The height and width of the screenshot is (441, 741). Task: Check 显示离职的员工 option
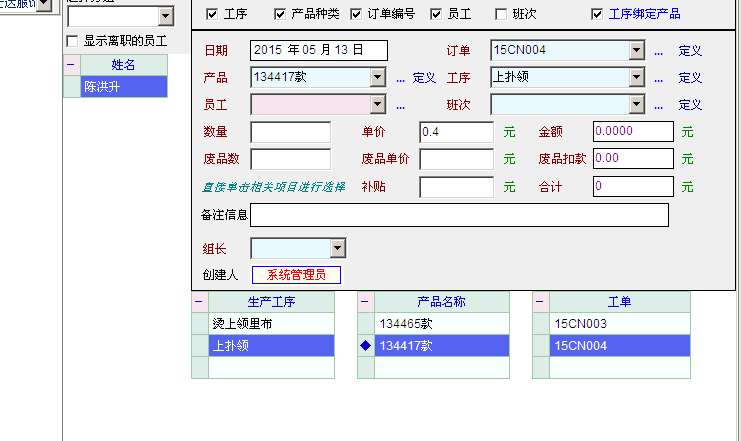(71, 41)
